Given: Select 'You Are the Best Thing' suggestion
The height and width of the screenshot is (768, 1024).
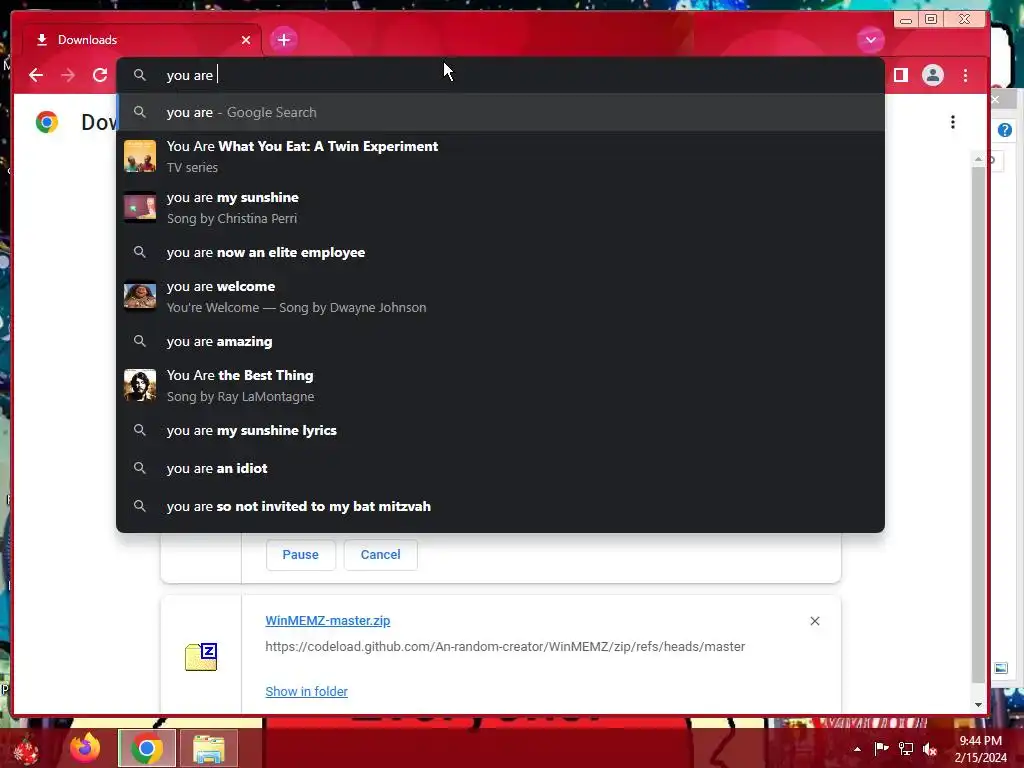Looking at the screenshot, I should coord(500,385).
